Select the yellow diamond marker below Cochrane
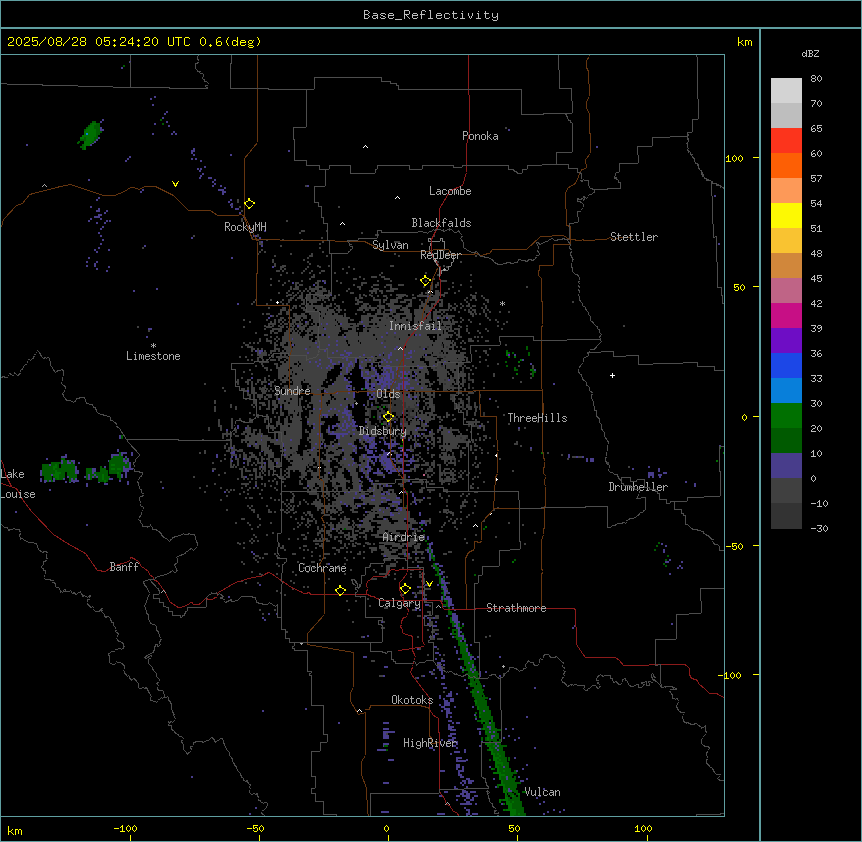This screenshot has width=862, height=842. [x=340, y=590]
